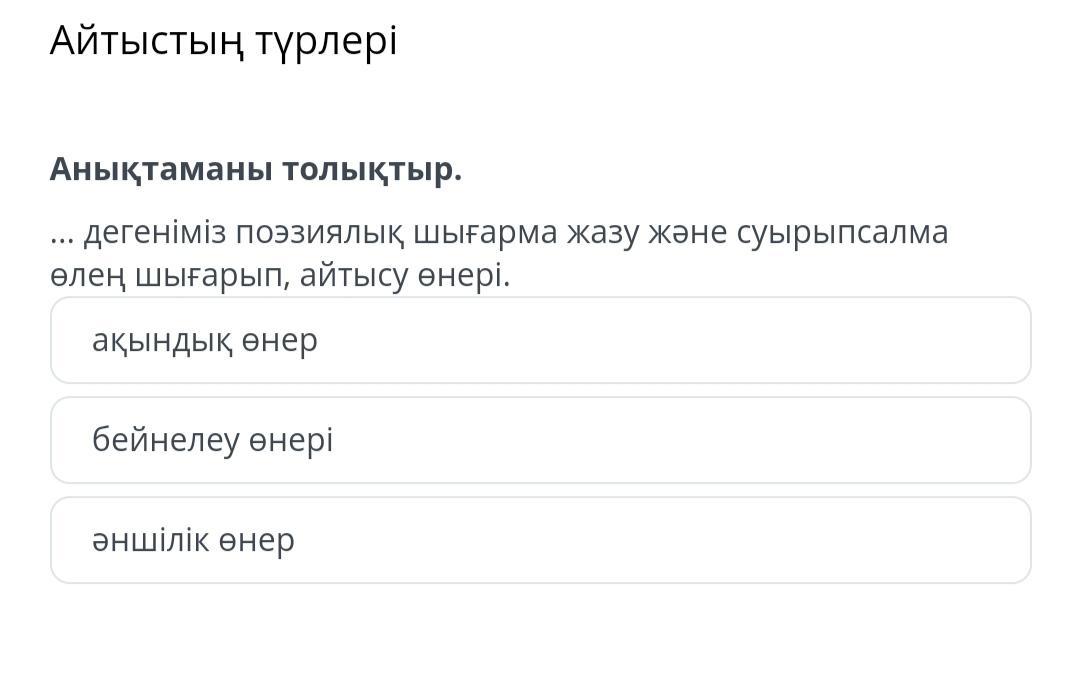Click the bold instruction "Анықтаманы толықтыр."
The image size is (1080, 673).
click(x=256, y=170)
